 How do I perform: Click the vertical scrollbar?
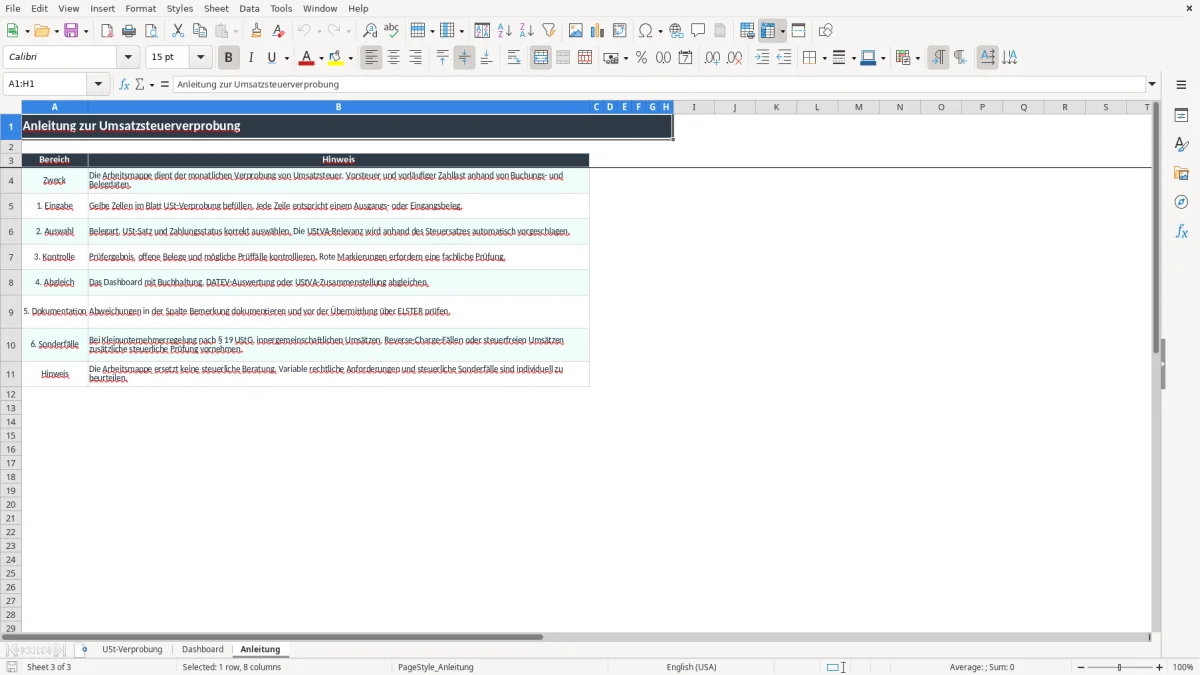pos(1157,366)
